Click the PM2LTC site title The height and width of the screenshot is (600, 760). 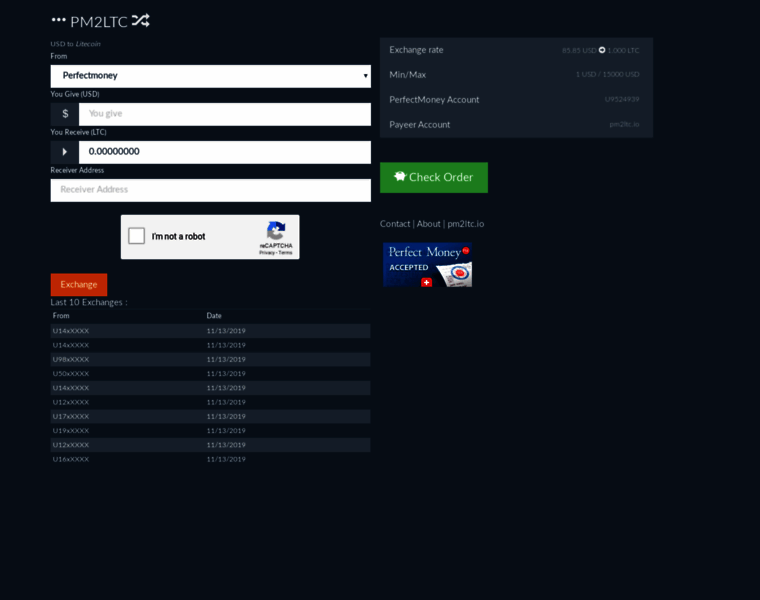point(99,21)
